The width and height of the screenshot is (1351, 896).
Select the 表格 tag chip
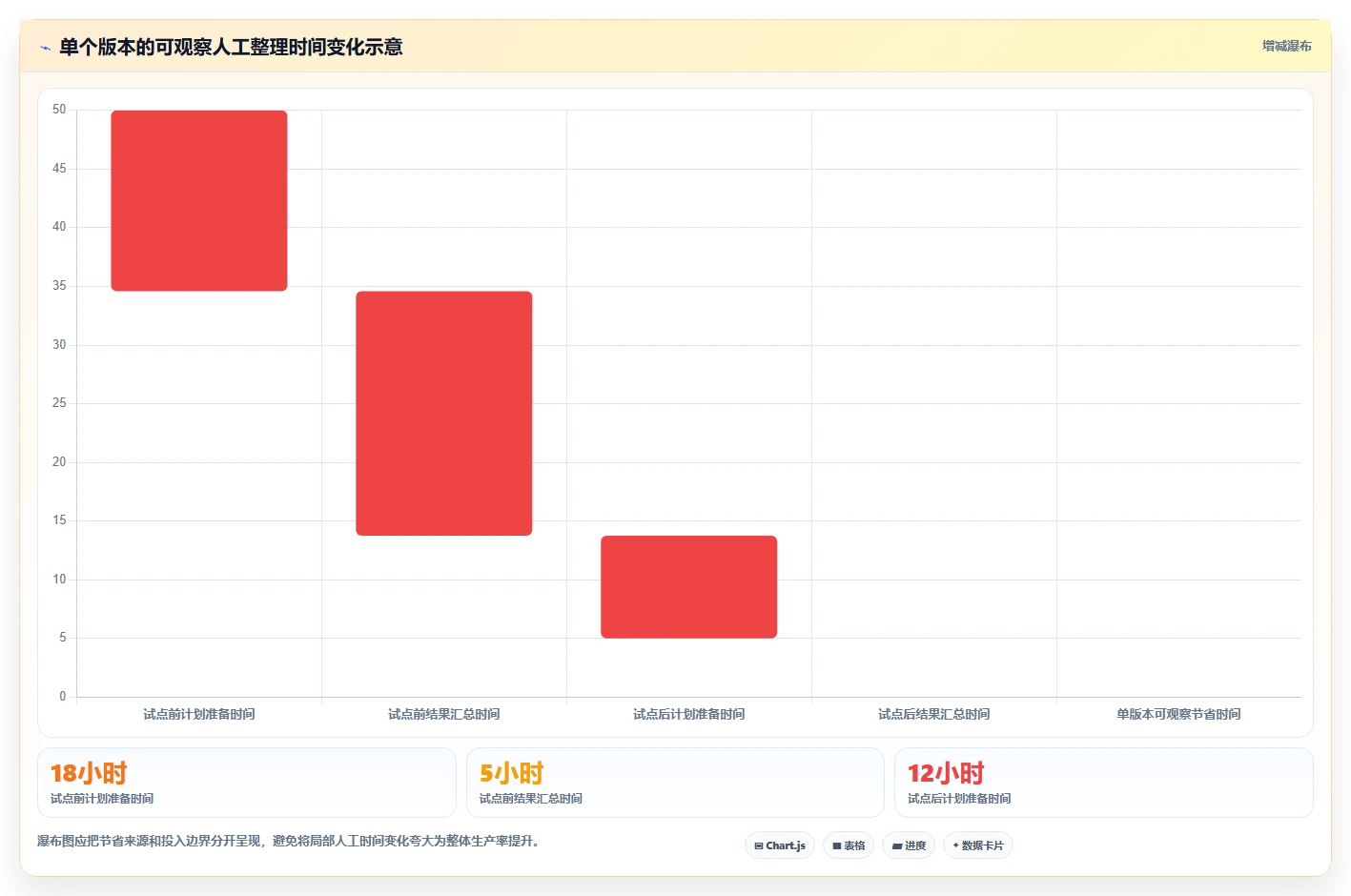[x=849, y=845]
